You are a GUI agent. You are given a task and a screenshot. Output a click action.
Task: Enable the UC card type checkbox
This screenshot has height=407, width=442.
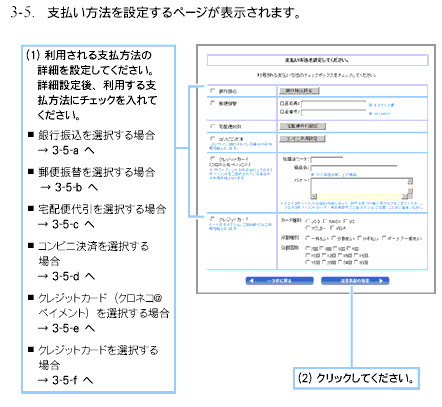coord(345,221)
